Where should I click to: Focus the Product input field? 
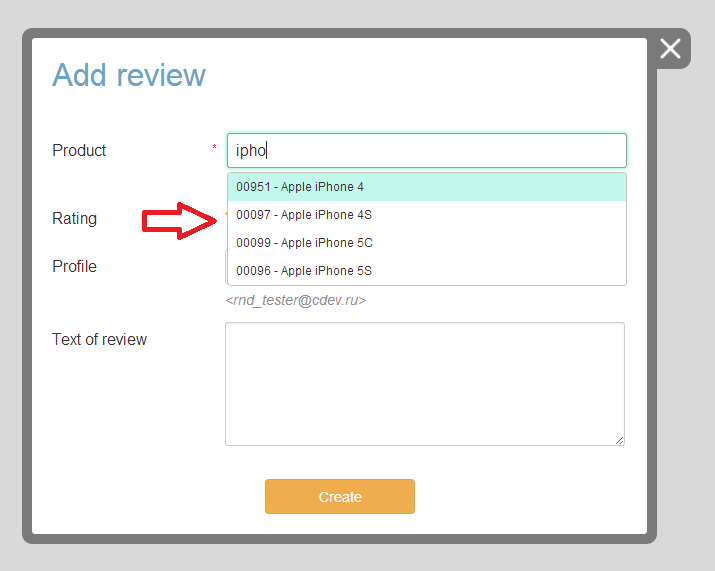coord(427,151)
